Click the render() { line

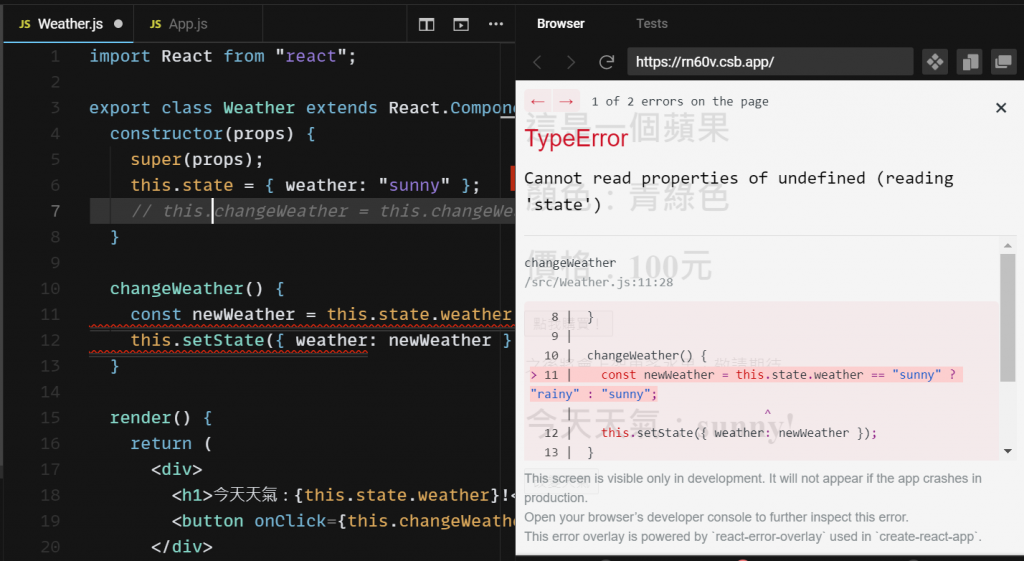coord(161,417)
